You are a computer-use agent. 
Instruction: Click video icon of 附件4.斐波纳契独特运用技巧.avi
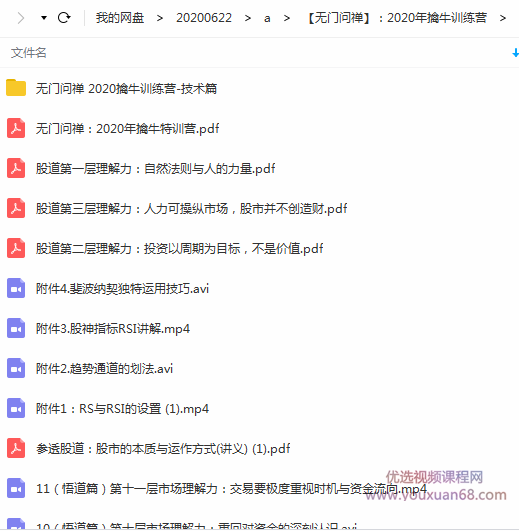pos(16,288)
